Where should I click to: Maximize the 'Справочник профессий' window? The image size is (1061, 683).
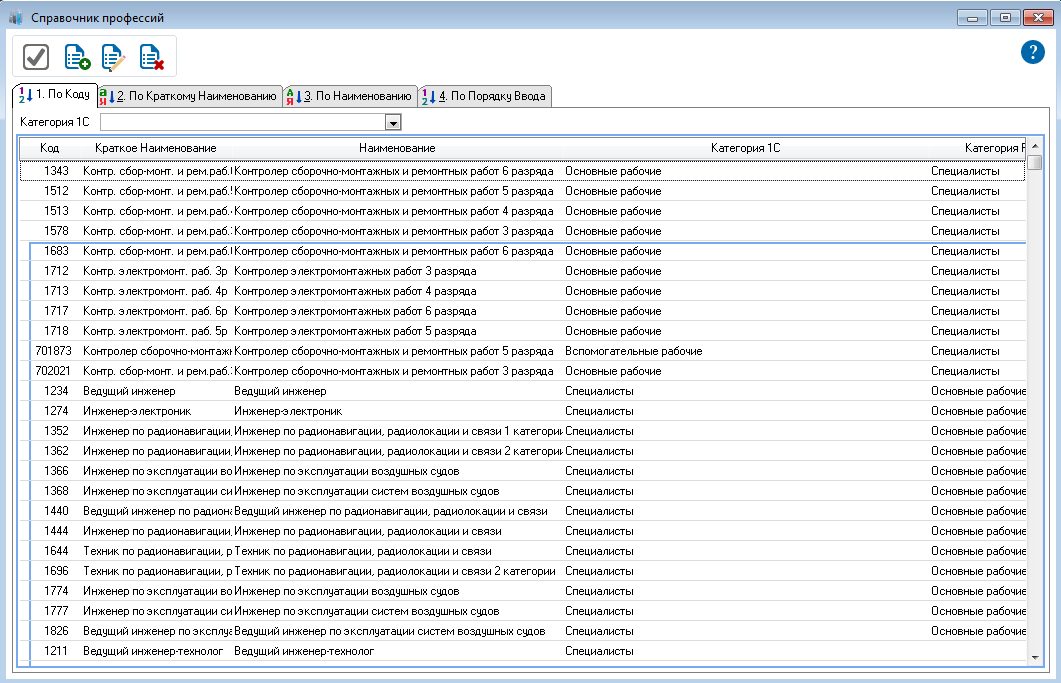coord(1005,18)
